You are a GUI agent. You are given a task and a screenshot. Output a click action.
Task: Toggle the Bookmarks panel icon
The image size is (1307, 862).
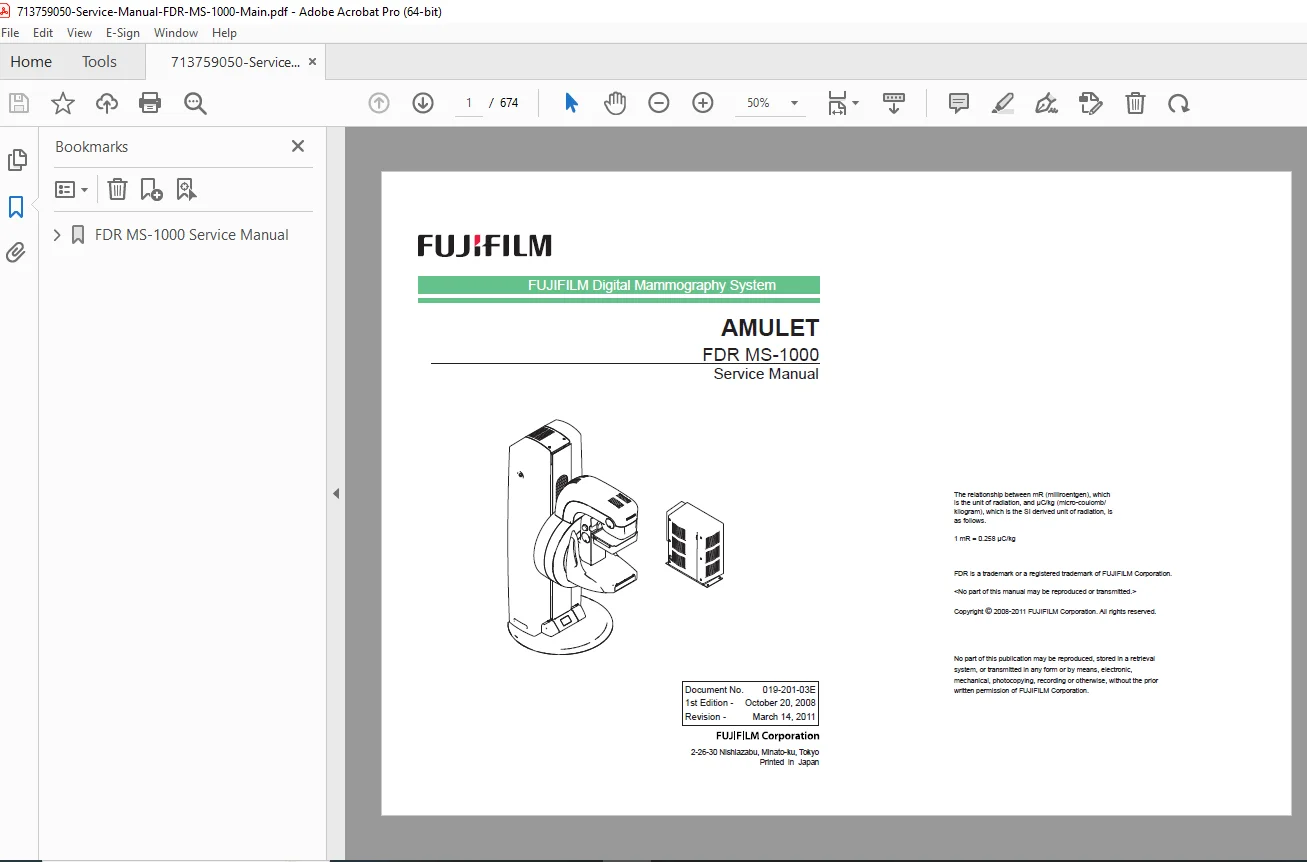pyautogui.click(x=16, y=207)
